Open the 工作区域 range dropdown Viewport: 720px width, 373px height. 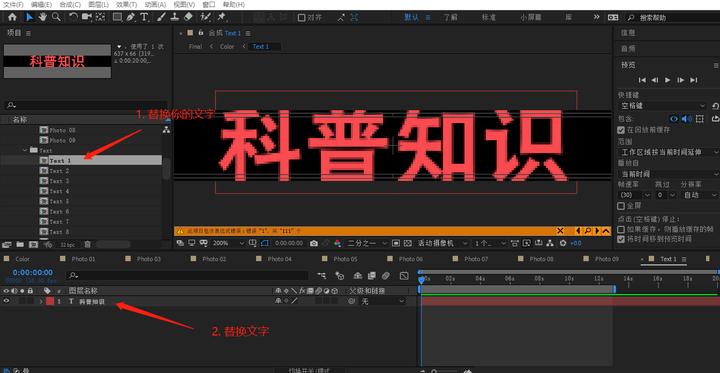click(x=669, y=152)
